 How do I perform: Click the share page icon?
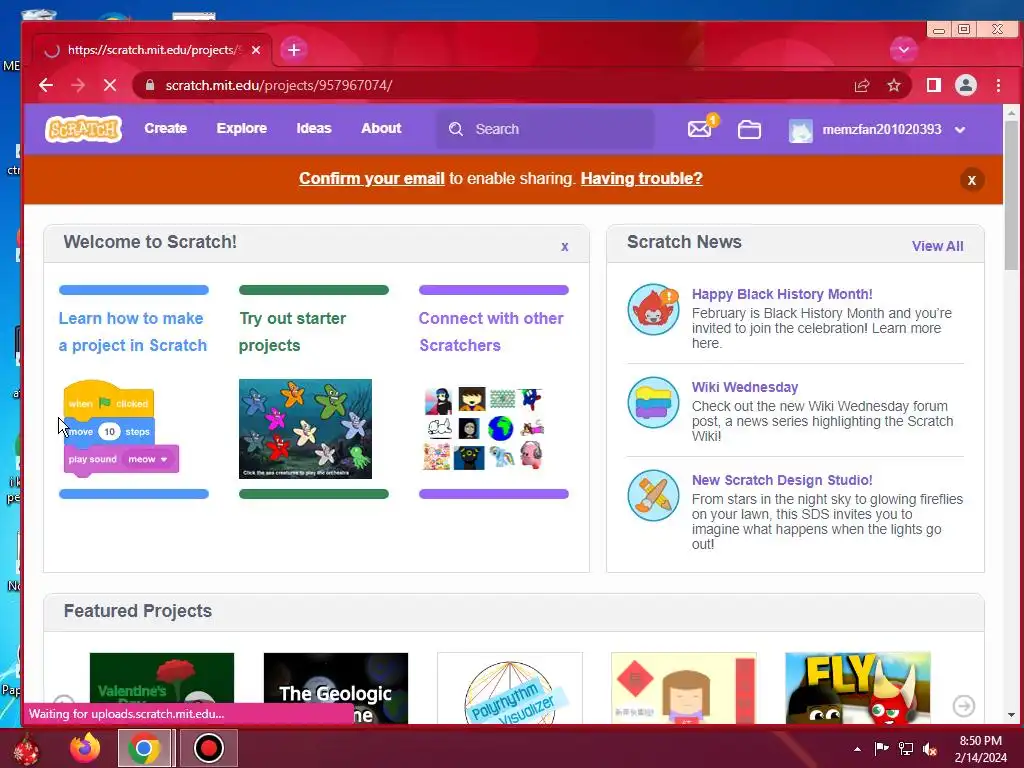tap(861, 85)
